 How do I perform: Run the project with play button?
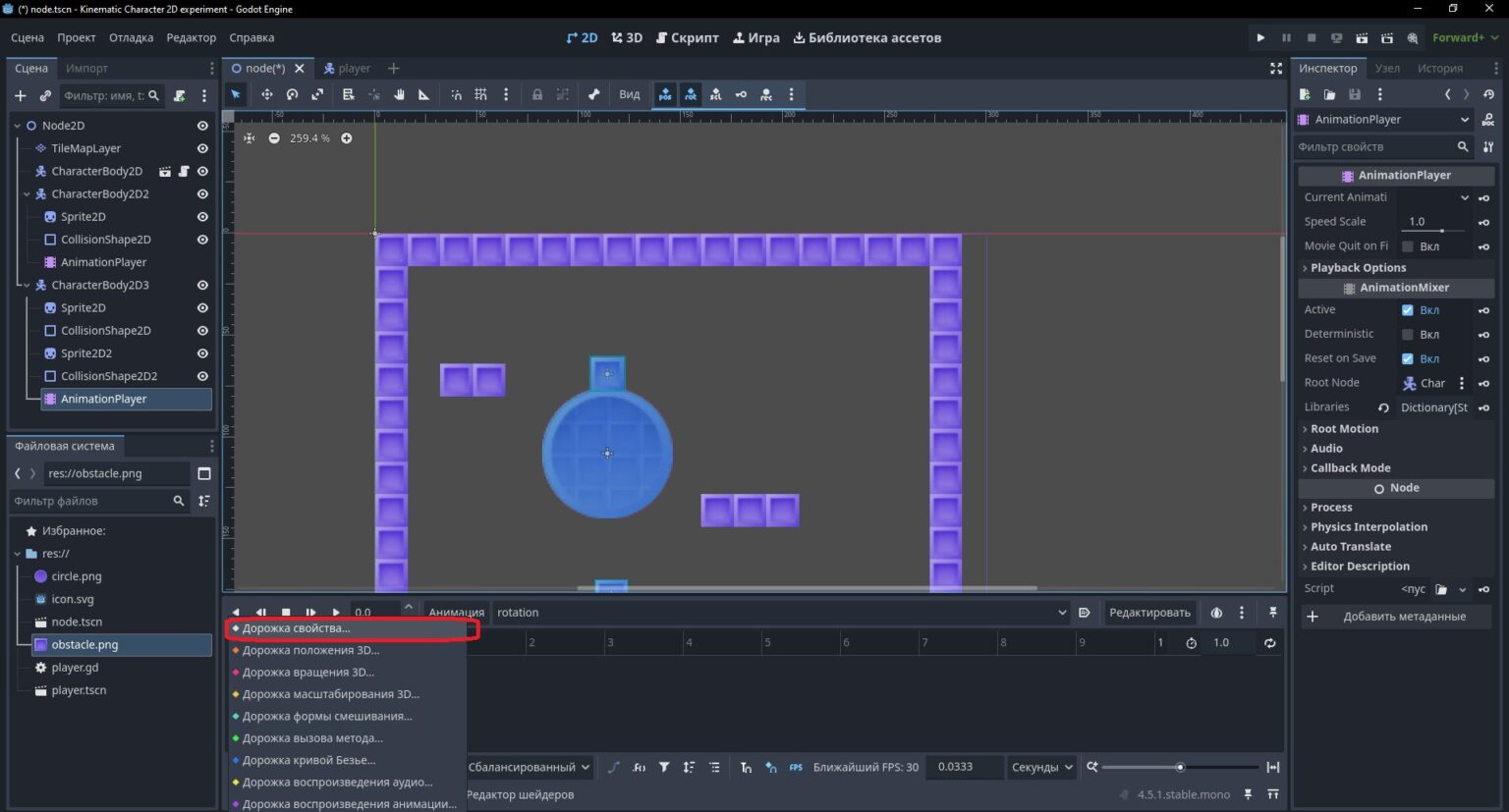[1260, 37]
